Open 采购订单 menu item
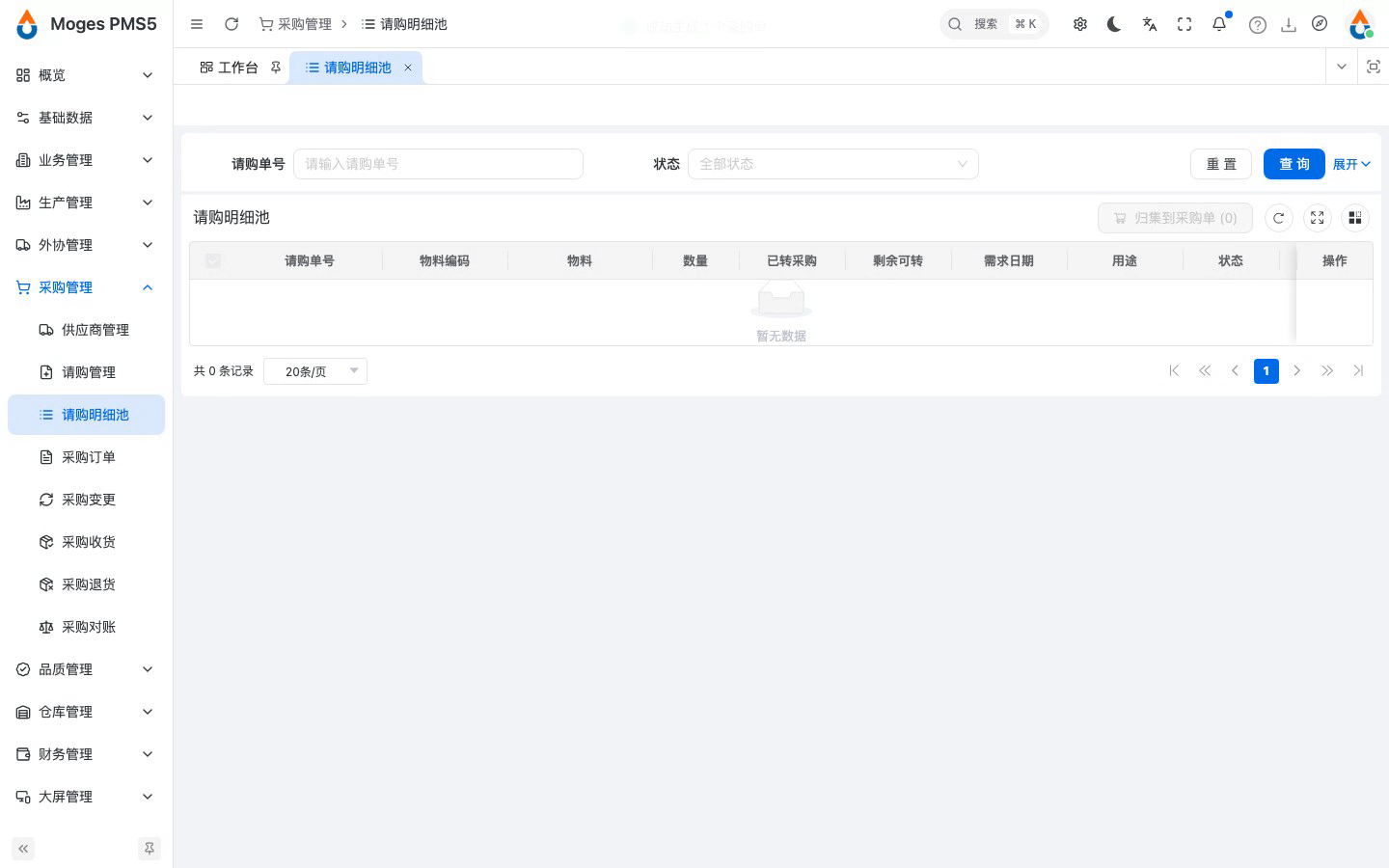1389x868 pixels. click(x=86, y=457)
